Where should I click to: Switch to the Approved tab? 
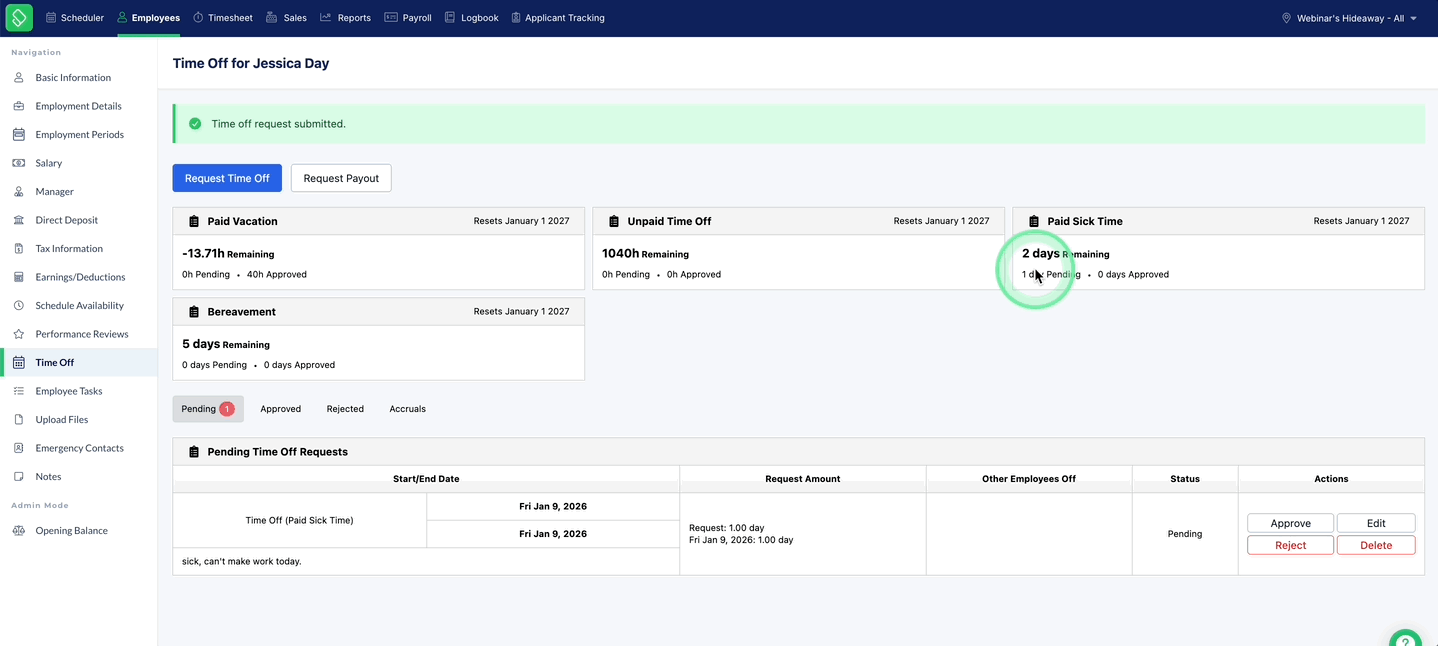click(x=281, y=409)
